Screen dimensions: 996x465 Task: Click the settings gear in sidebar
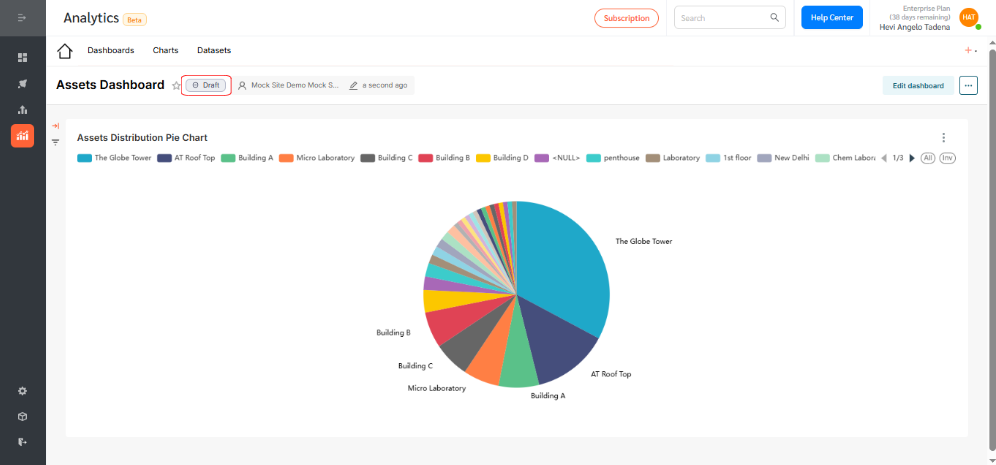pos(22,391)
